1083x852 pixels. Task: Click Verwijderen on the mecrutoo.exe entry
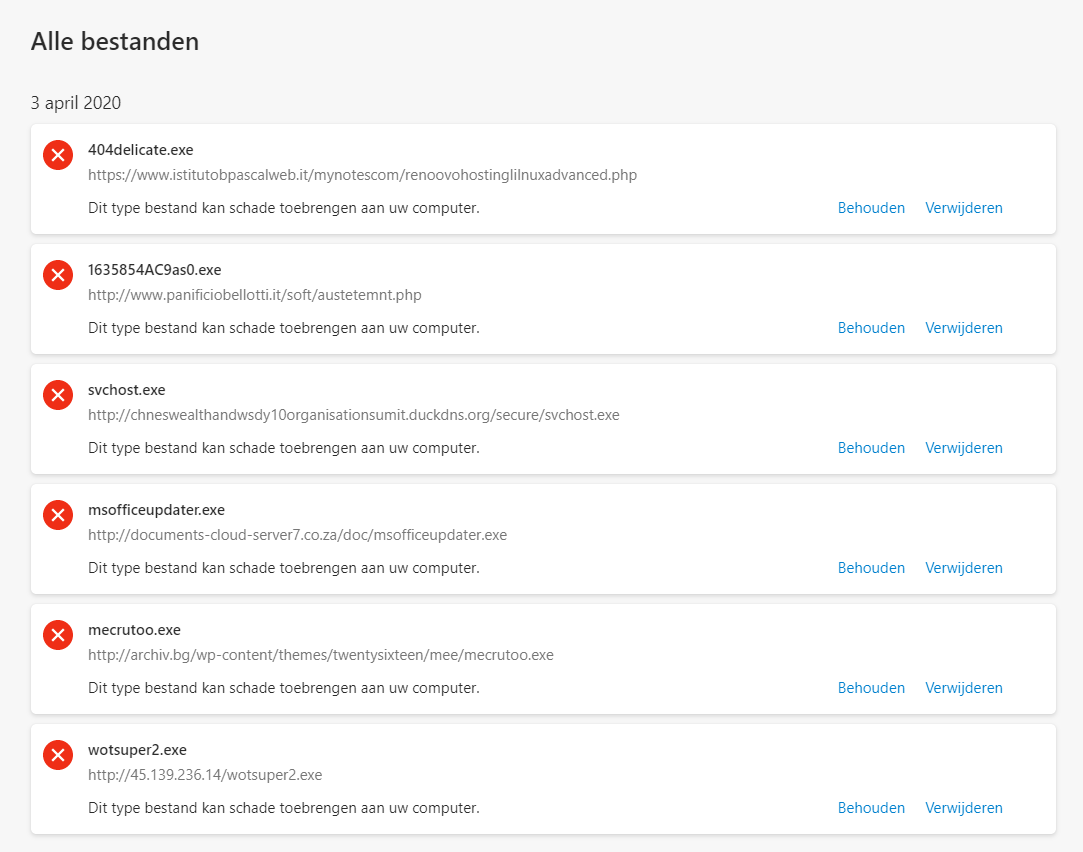963,688
